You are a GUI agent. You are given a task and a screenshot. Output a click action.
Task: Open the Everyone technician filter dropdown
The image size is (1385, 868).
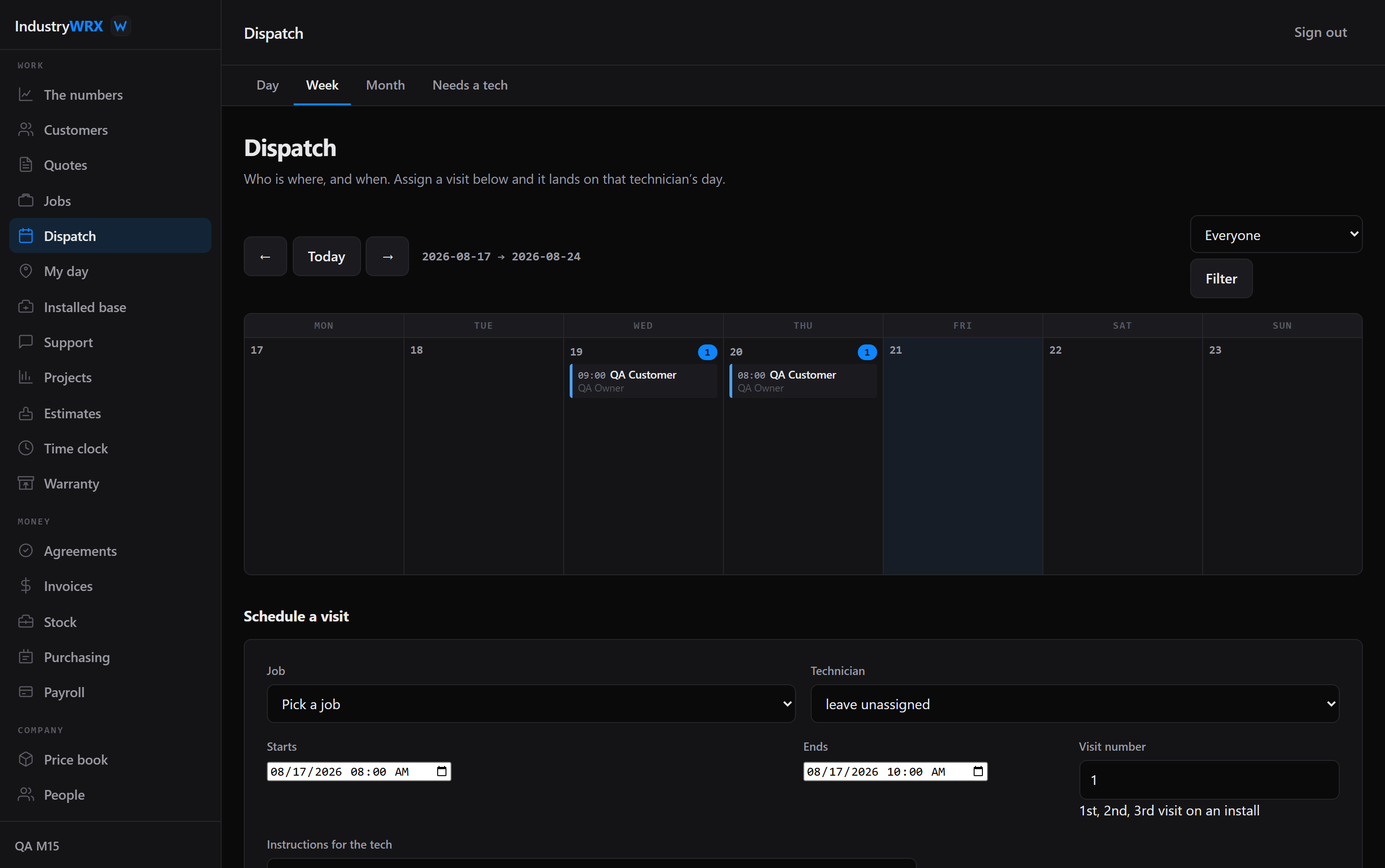tap(1276, 235)
